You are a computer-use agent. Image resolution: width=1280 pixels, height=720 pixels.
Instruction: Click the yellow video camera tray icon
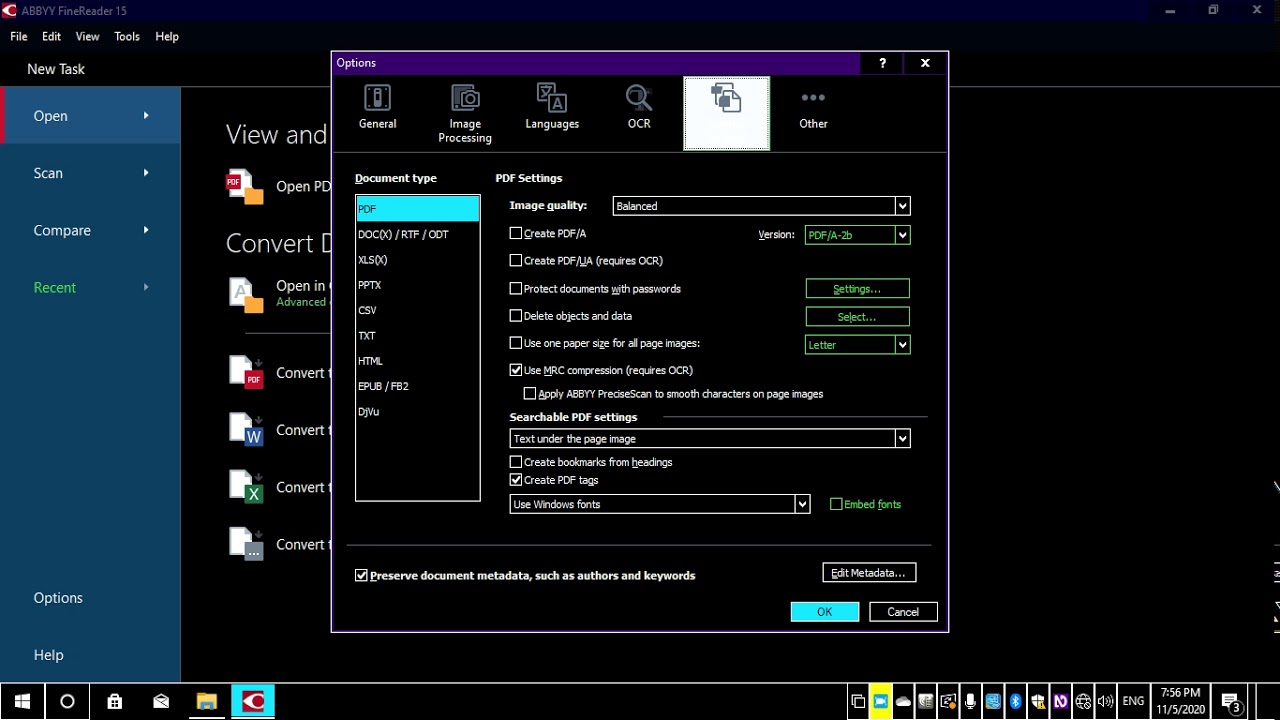click(881, 701)
